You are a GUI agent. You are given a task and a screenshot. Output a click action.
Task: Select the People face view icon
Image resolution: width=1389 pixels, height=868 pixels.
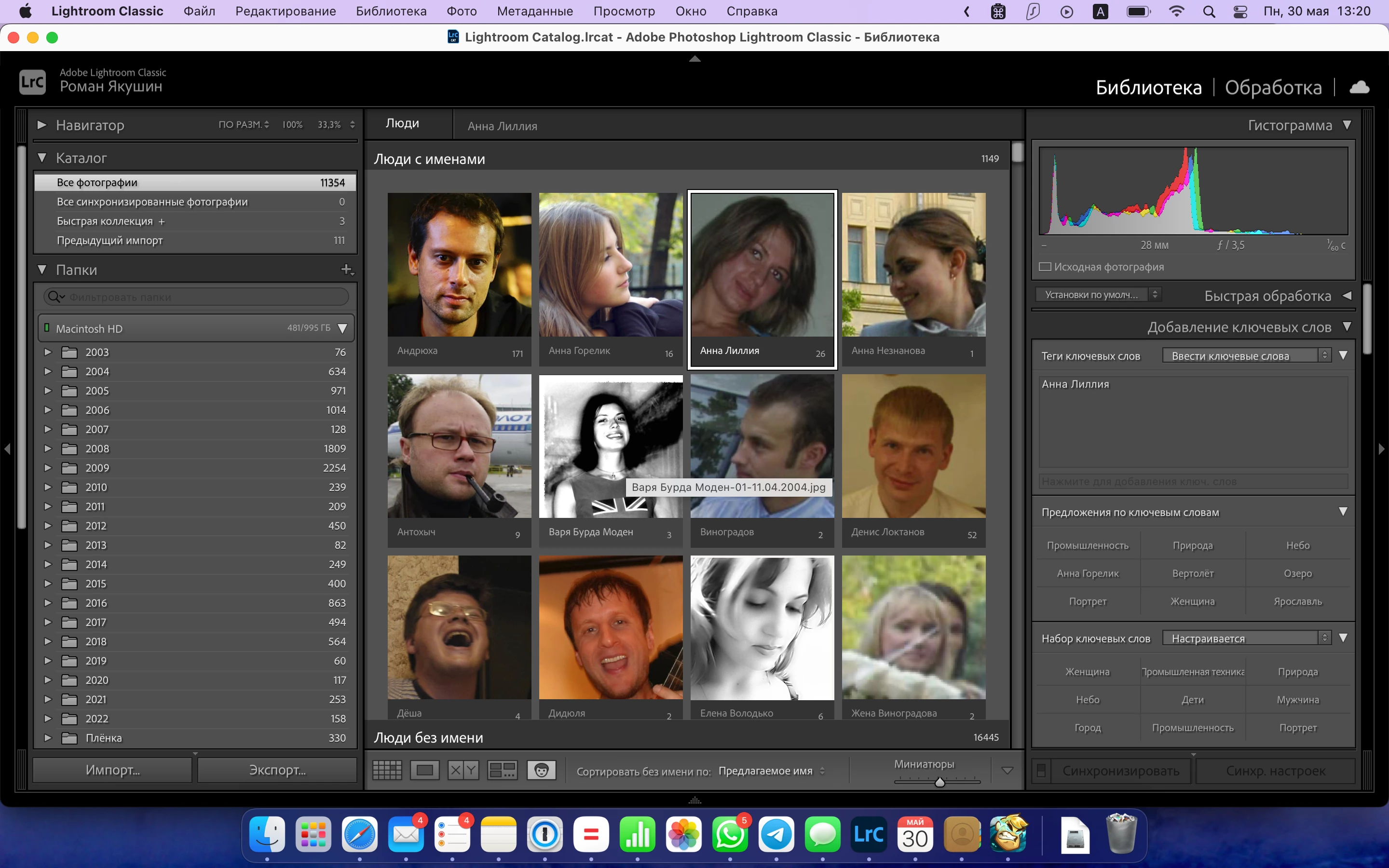(541, 771)
